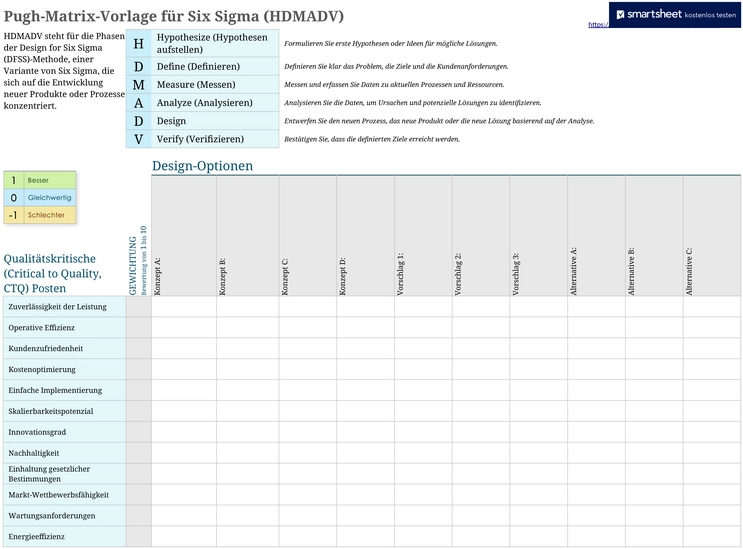Image resolution: width=743 pixels, height=549 pixels.
Task: Select the 'Nachhaltigkeit' row label
Action: (64, 453)
